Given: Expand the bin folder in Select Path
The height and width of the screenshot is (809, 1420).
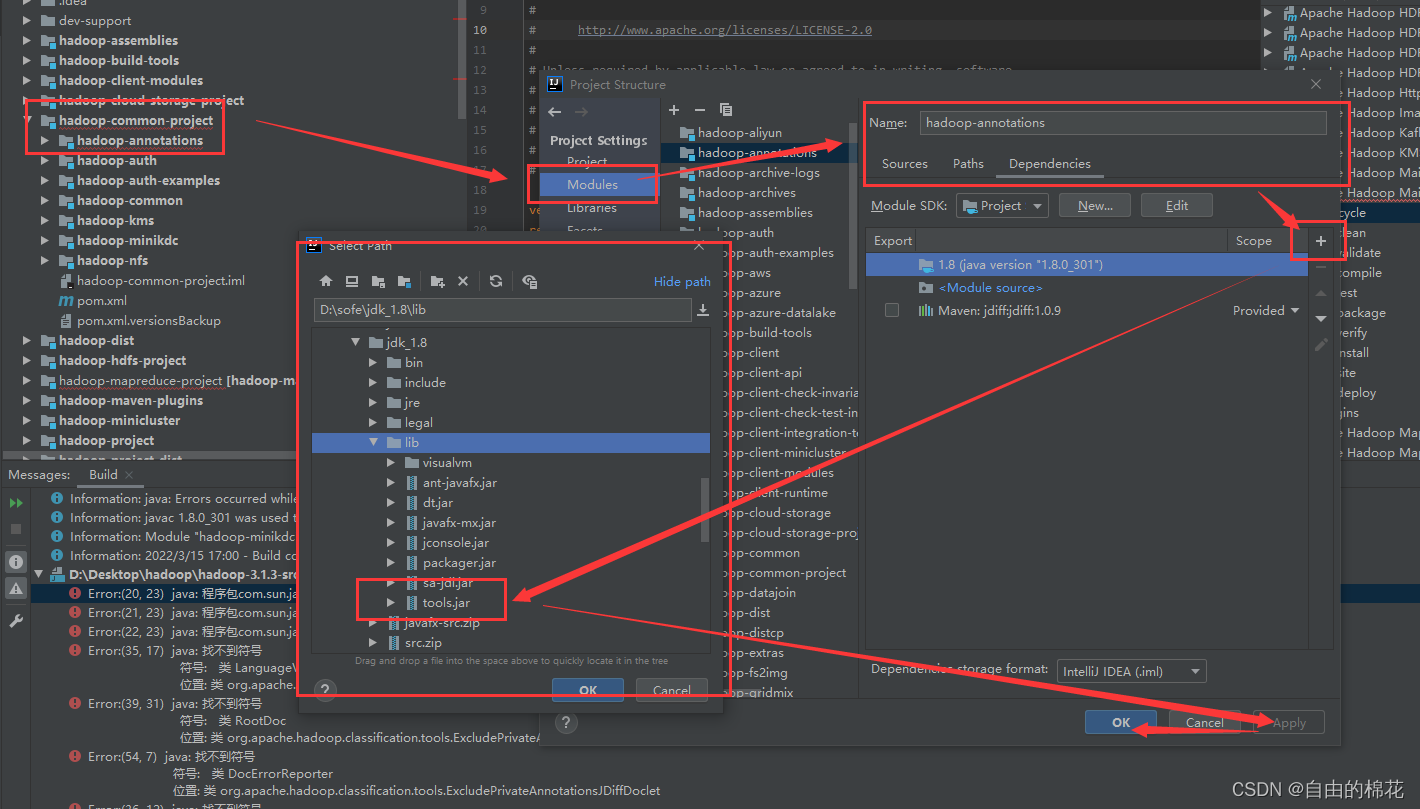Looking at the screenshot, I should click(373, 362).
